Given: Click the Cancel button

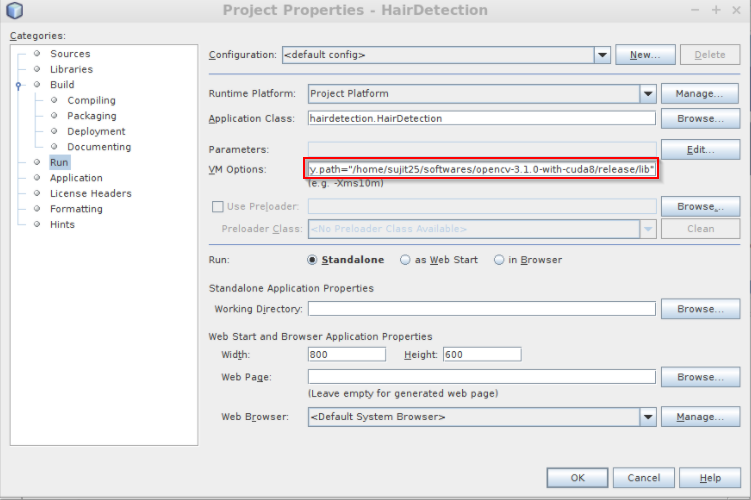Looking at the screenshot, I should 644,478.
